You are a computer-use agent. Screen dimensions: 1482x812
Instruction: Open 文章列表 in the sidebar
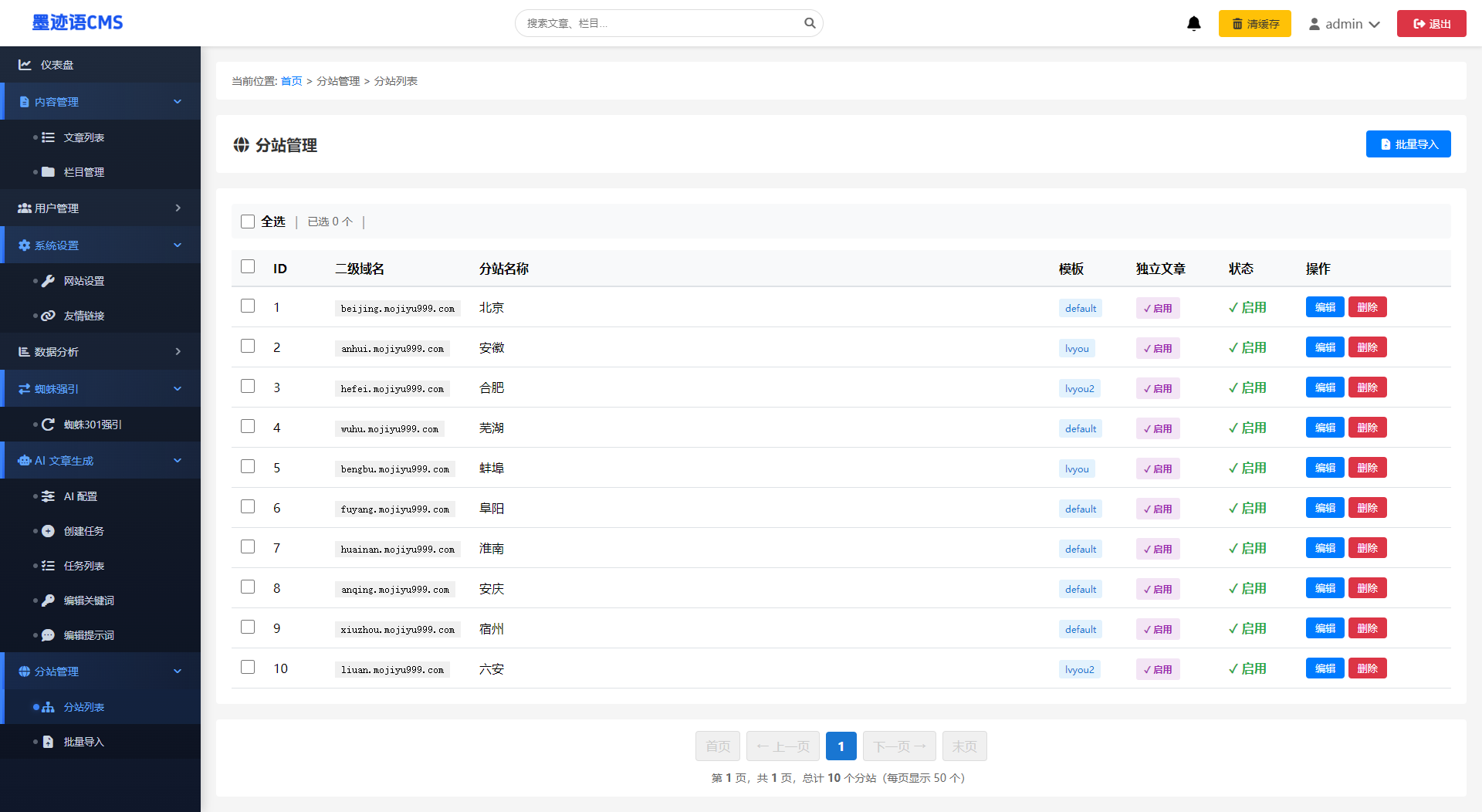click(x=83, y=137)
